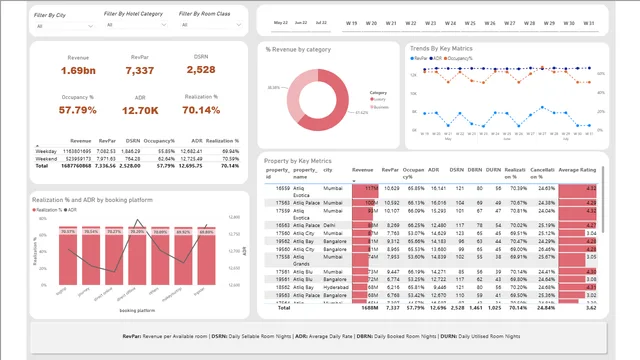Image resolution: width=640 pixels, height=360 pixels.
Task: Select week W 25 in slicer
Action: 470,23
